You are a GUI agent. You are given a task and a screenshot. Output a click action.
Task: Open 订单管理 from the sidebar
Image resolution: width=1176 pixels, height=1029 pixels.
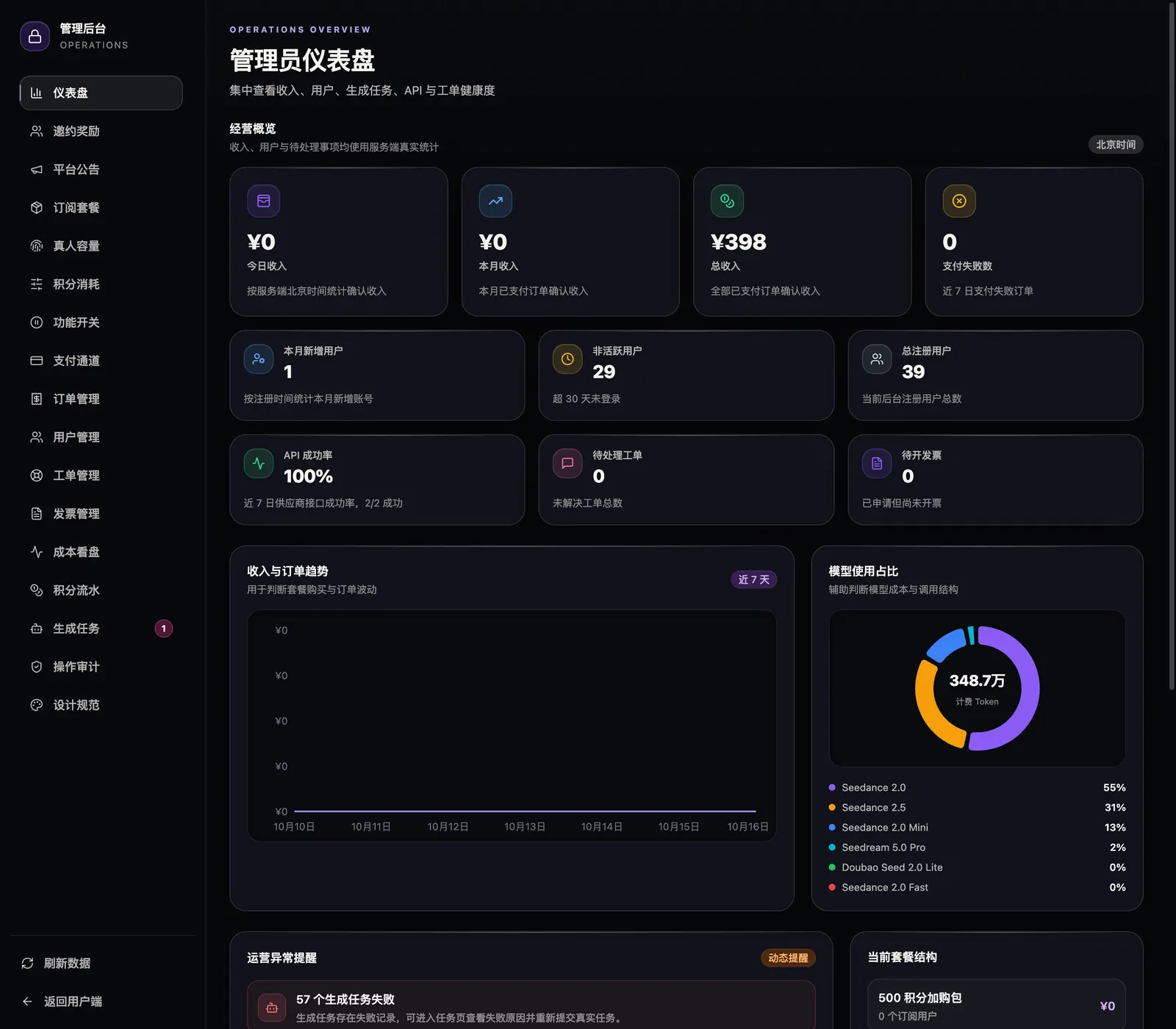coord(101,398)
